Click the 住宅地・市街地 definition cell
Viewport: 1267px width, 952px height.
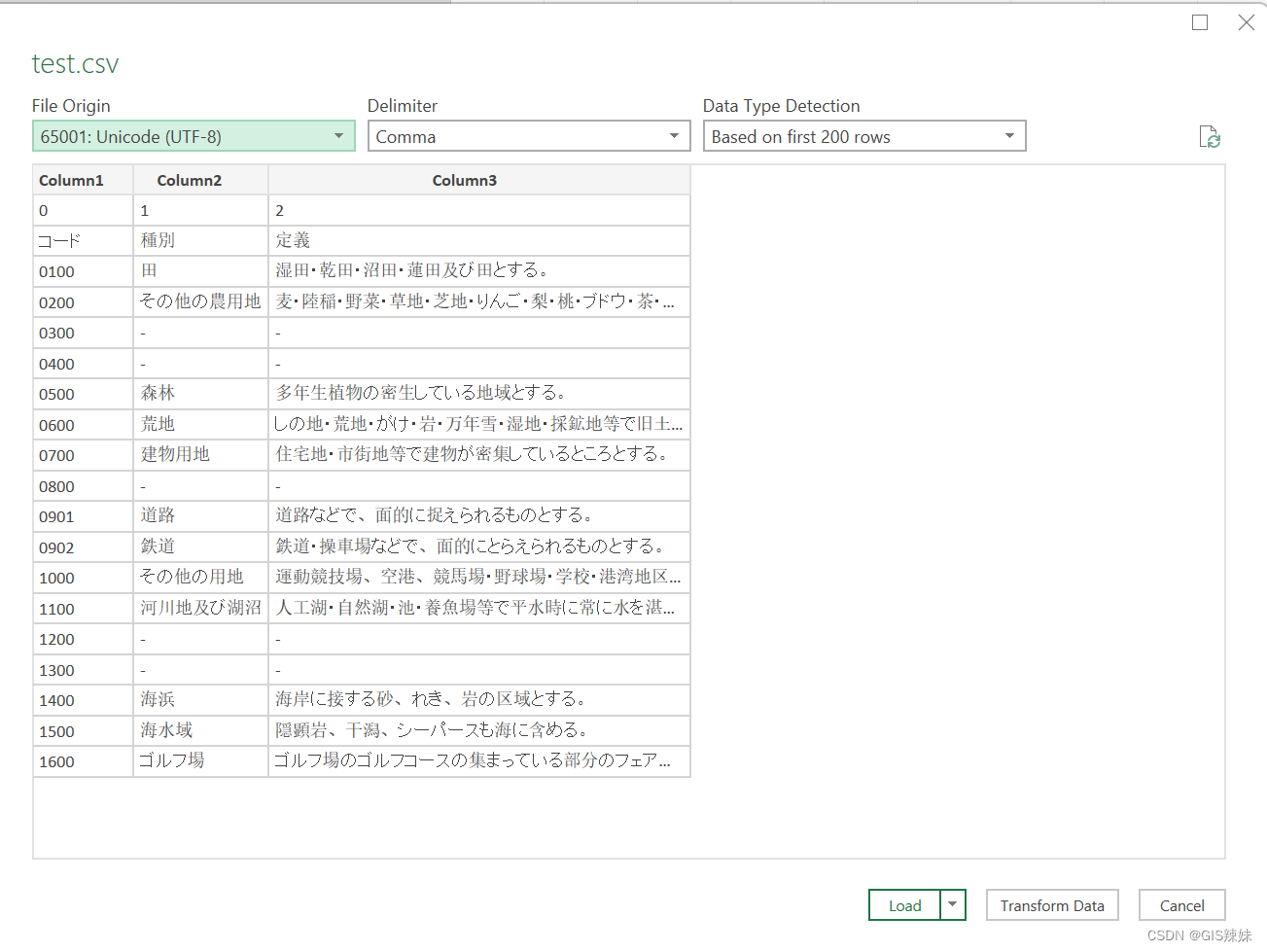479,455
